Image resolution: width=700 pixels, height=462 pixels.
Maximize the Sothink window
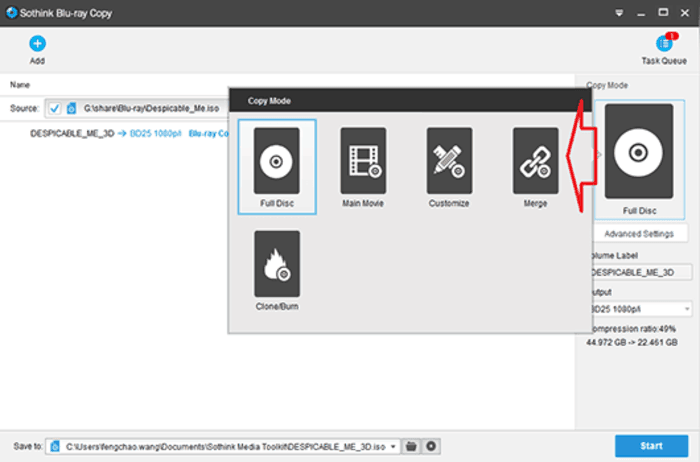[663, 12]
